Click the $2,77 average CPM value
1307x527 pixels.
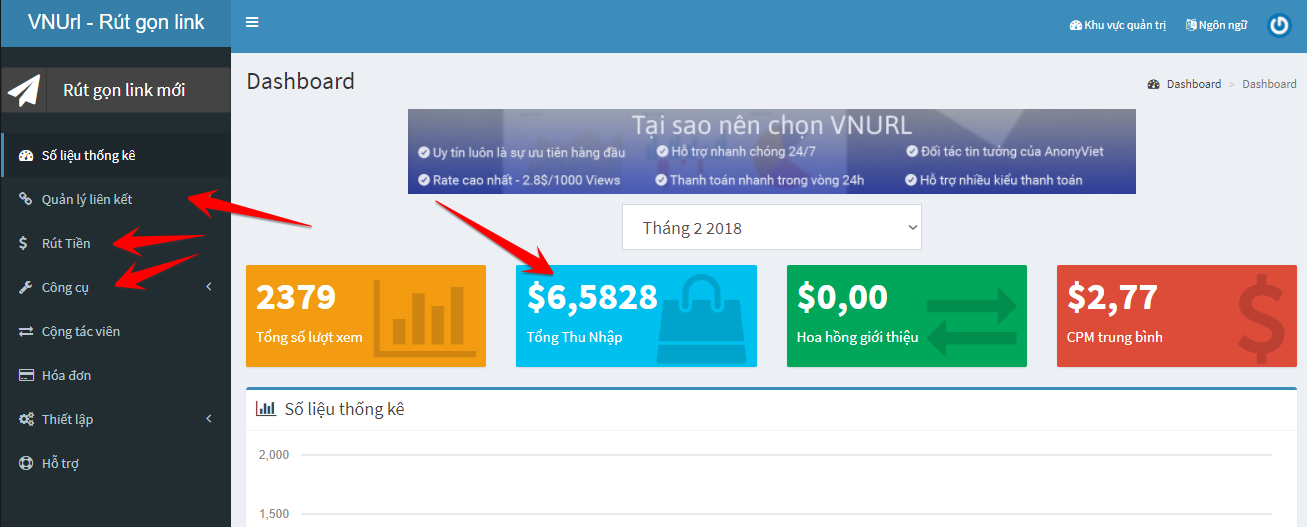1112,297
